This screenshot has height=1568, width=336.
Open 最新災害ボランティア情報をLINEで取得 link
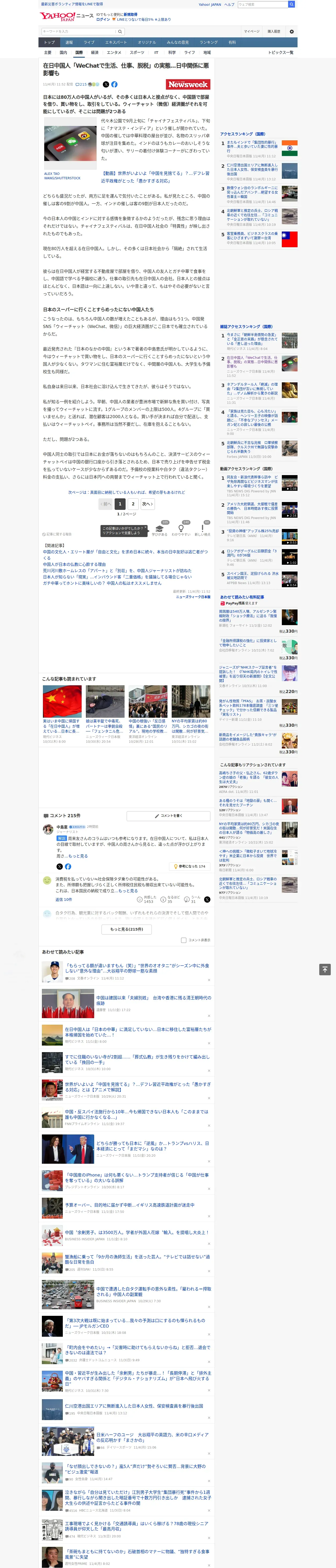click(72, 4)
